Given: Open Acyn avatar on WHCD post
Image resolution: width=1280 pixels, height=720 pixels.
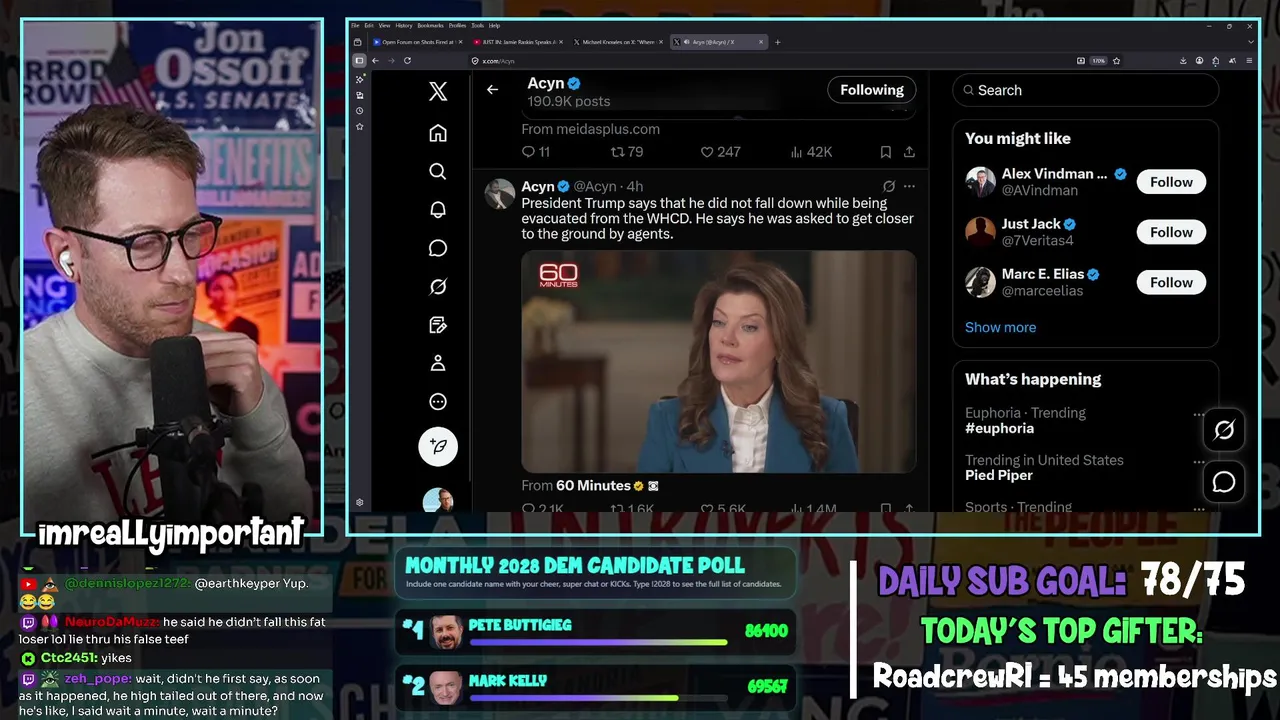Looking at the screenshot, I should 500,193.
